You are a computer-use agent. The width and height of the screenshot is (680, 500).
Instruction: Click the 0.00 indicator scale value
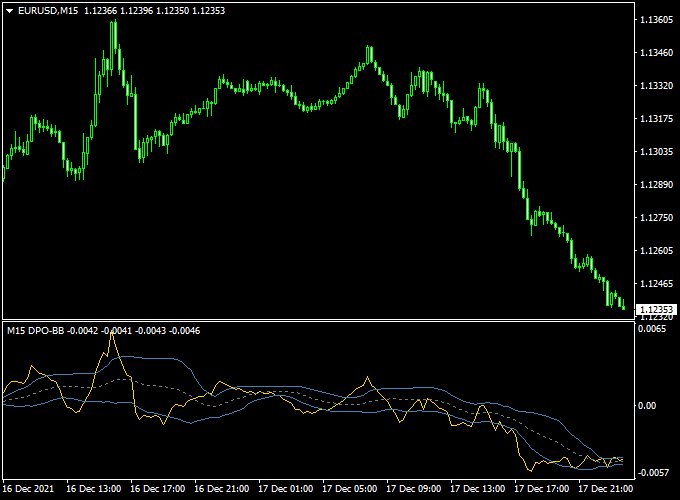point(647,406)
